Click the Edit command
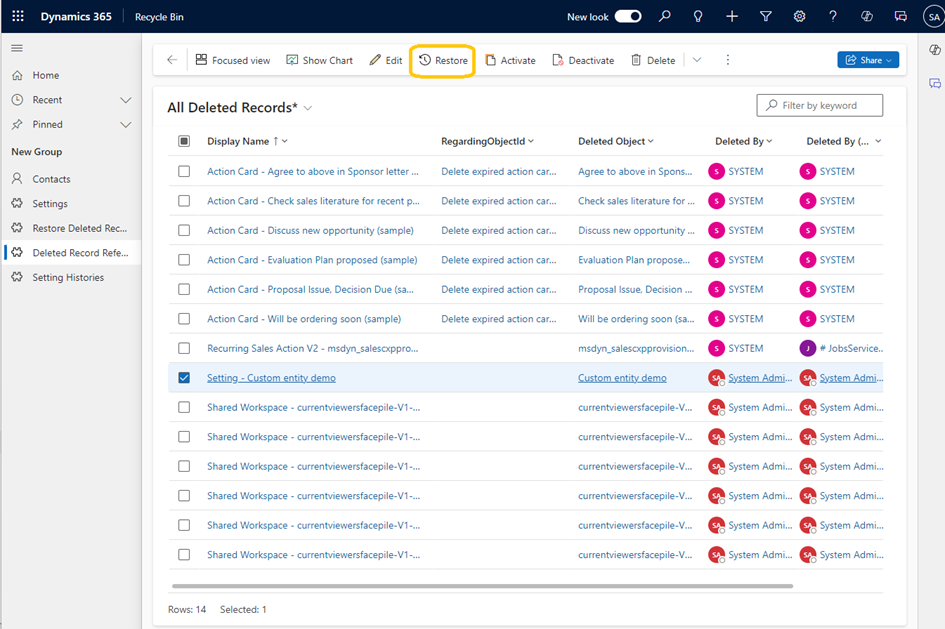 386,60
